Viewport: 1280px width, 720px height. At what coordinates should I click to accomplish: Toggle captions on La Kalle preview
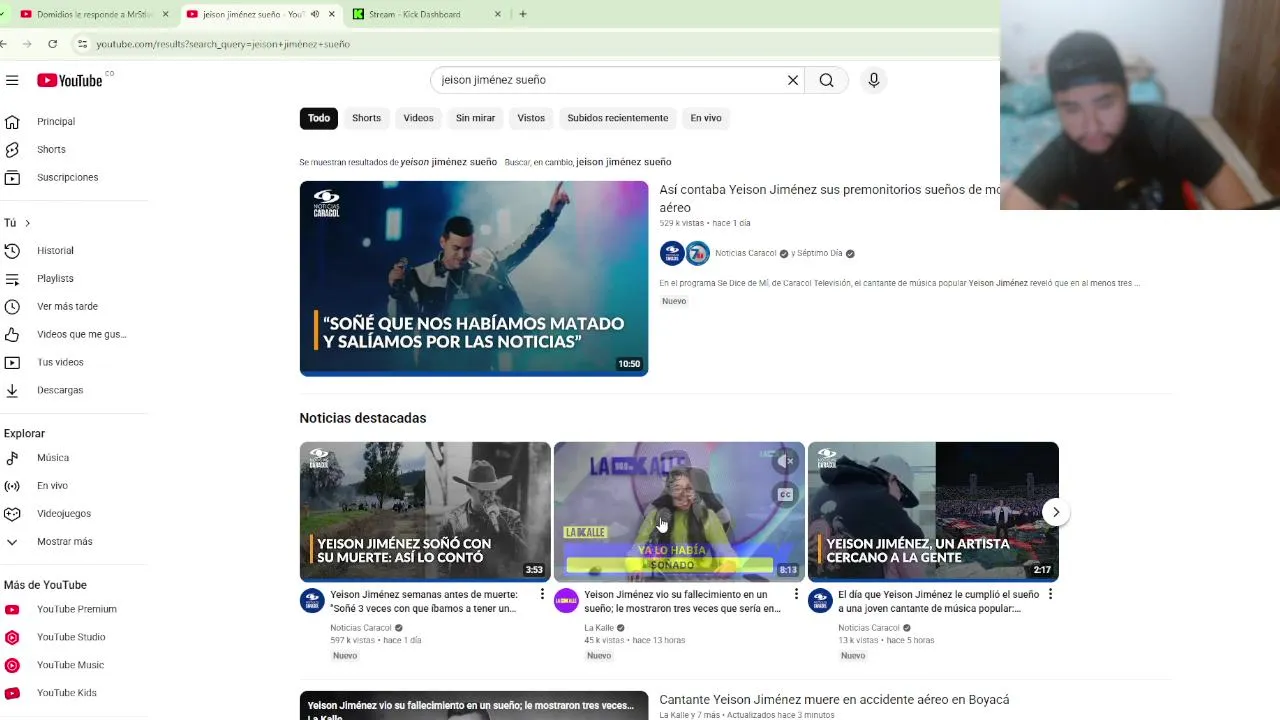click(x=785, y=494)
